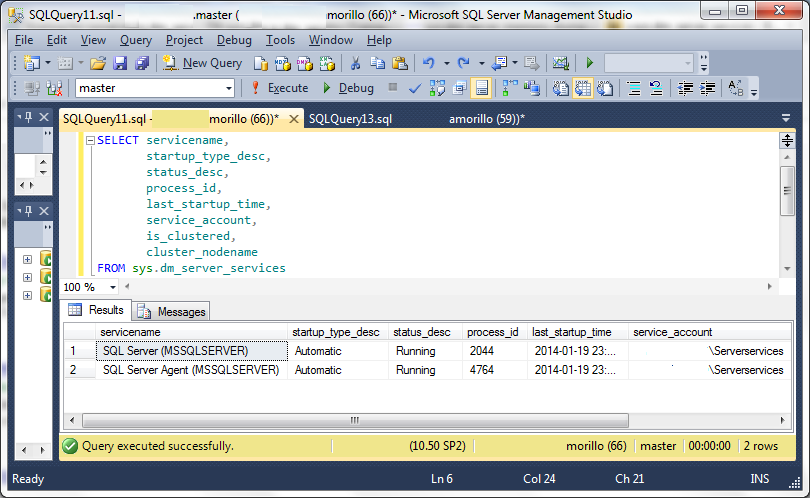Click the servicename column header
Screen dimensions: 810x498
pos(191,332)
